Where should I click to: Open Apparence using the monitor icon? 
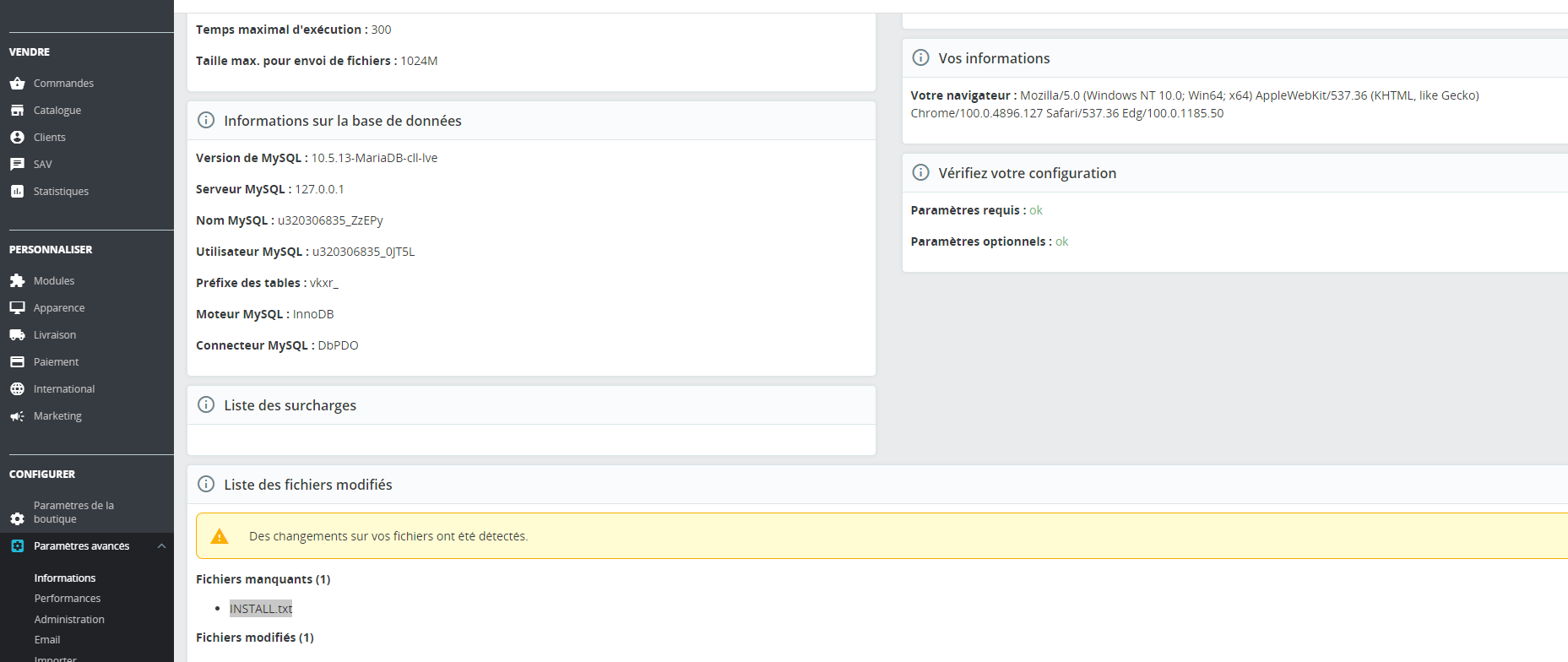17,308
